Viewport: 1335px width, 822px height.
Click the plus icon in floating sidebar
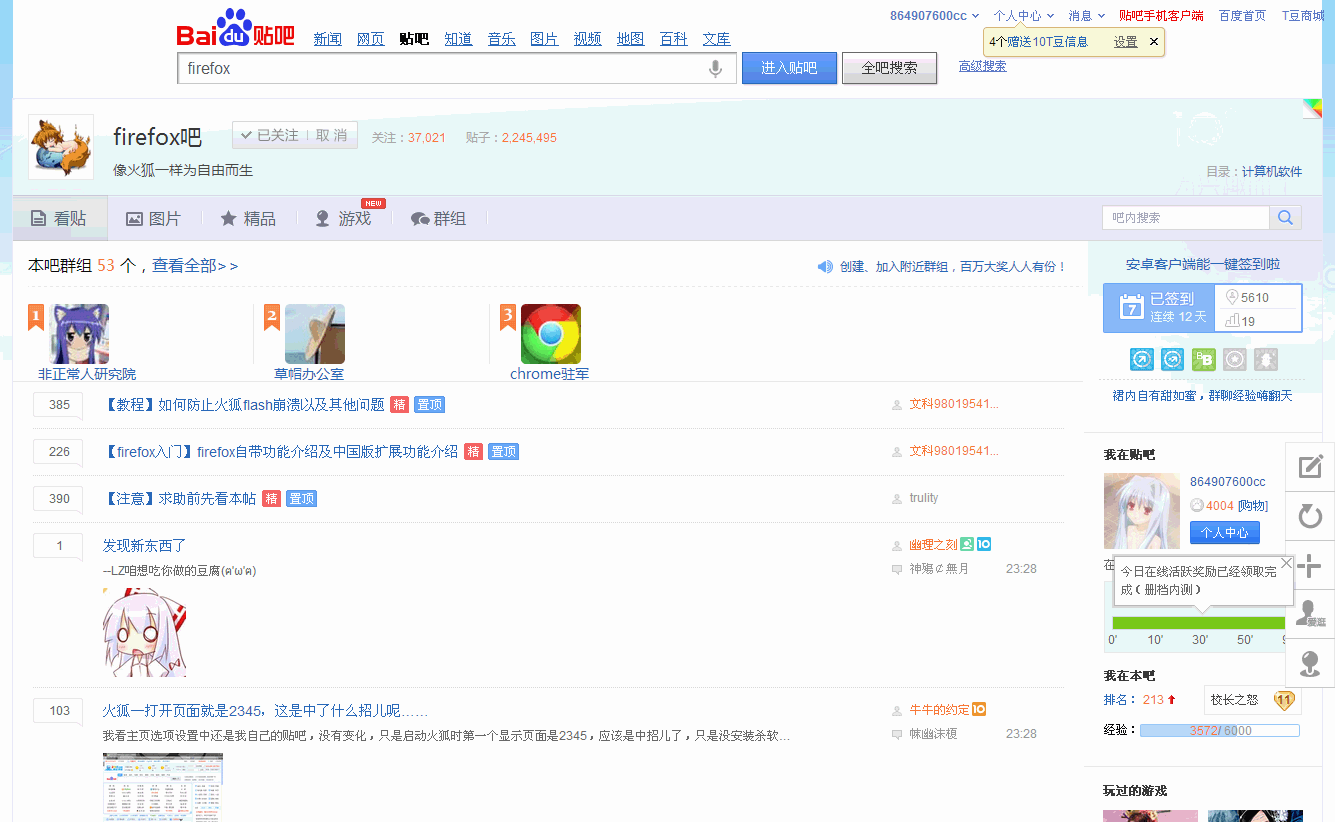1310,565
